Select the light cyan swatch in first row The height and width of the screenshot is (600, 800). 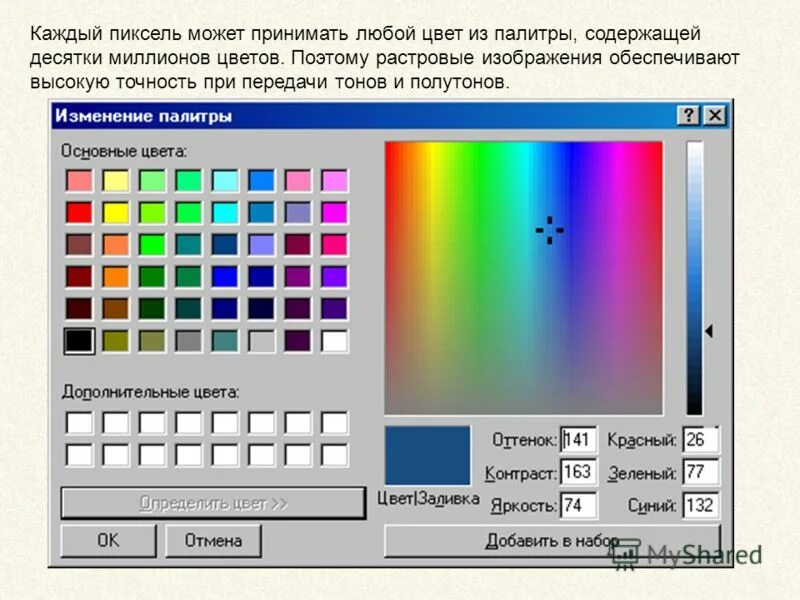pos(225,181)
